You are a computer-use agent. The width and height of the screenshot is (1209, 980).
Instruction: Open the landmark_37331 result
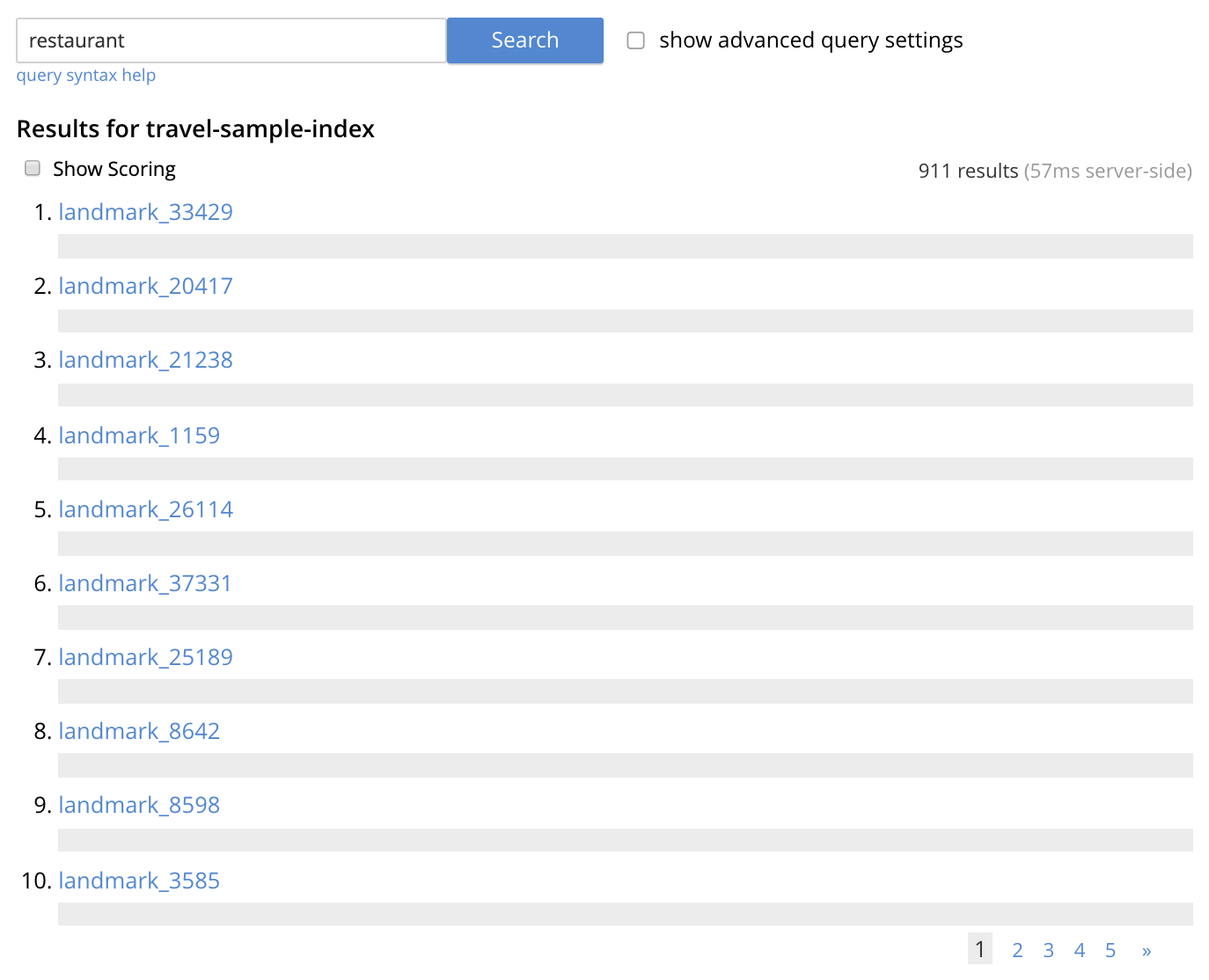[144, 582]
